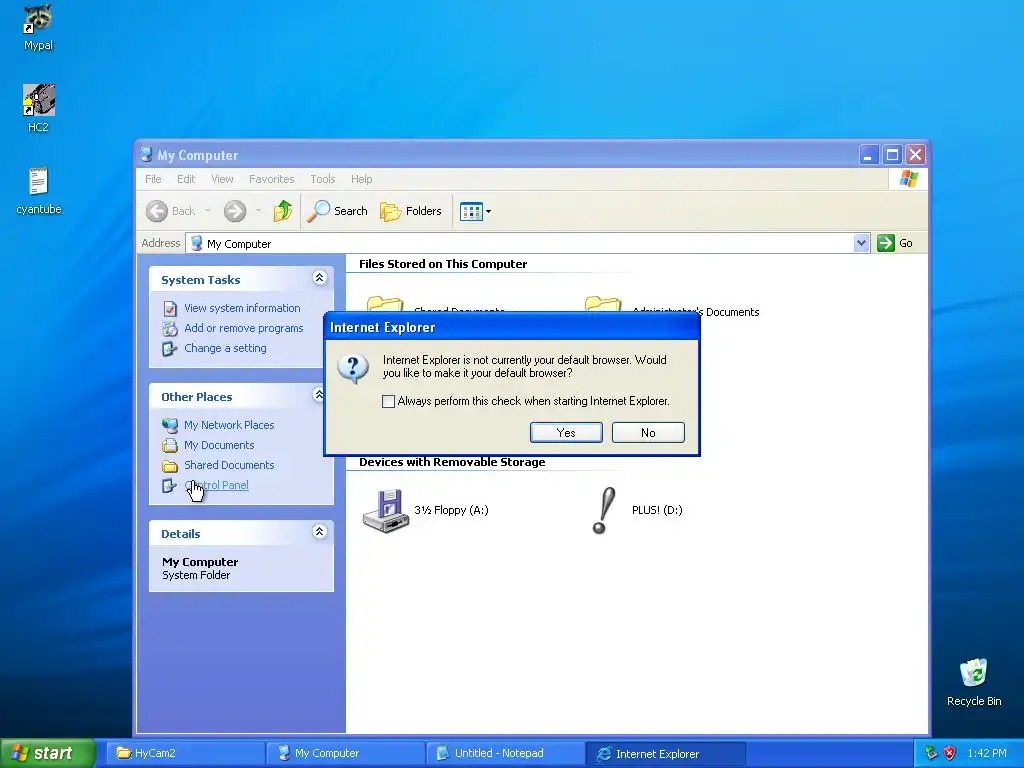Collapse the Details panel
This screenshot has height=768, width=1024.
(x=319, y=532)
